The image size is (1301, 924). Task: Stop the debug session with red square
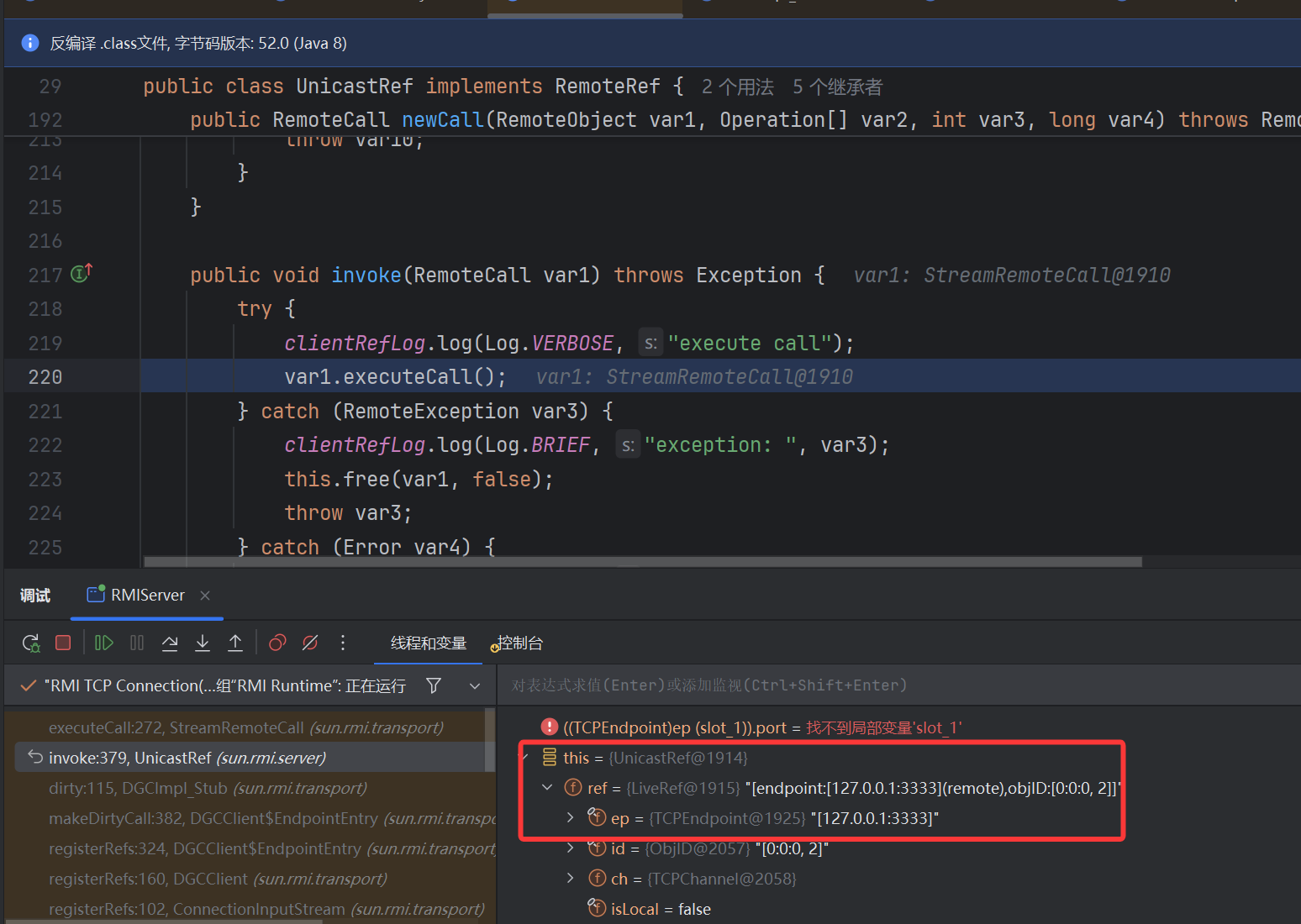coord(63,643)
